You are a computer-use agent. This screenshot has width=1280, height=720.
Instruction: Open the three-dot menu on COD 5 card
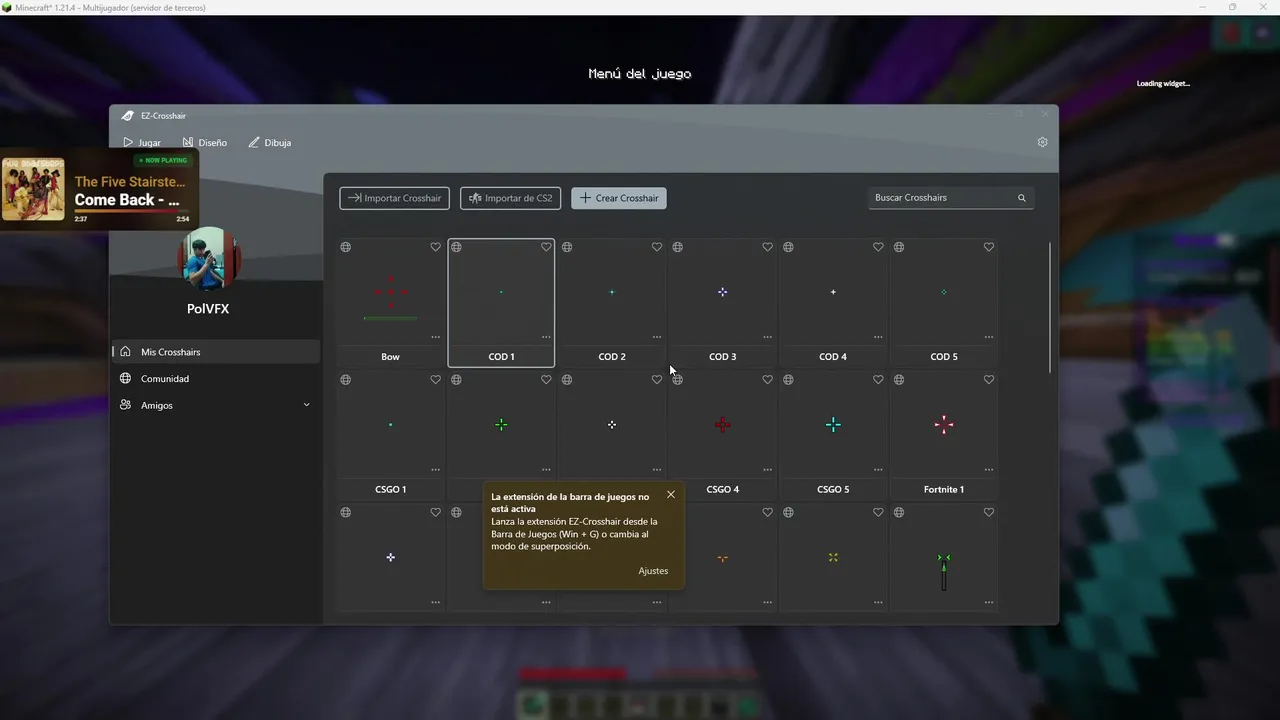tap(989, 337)
